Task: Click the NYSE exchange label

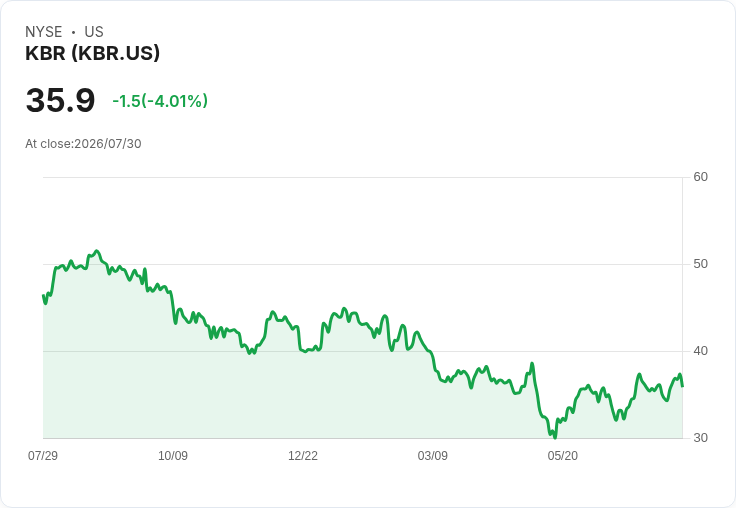Action: pyautogui.click(x=44, y=32)
